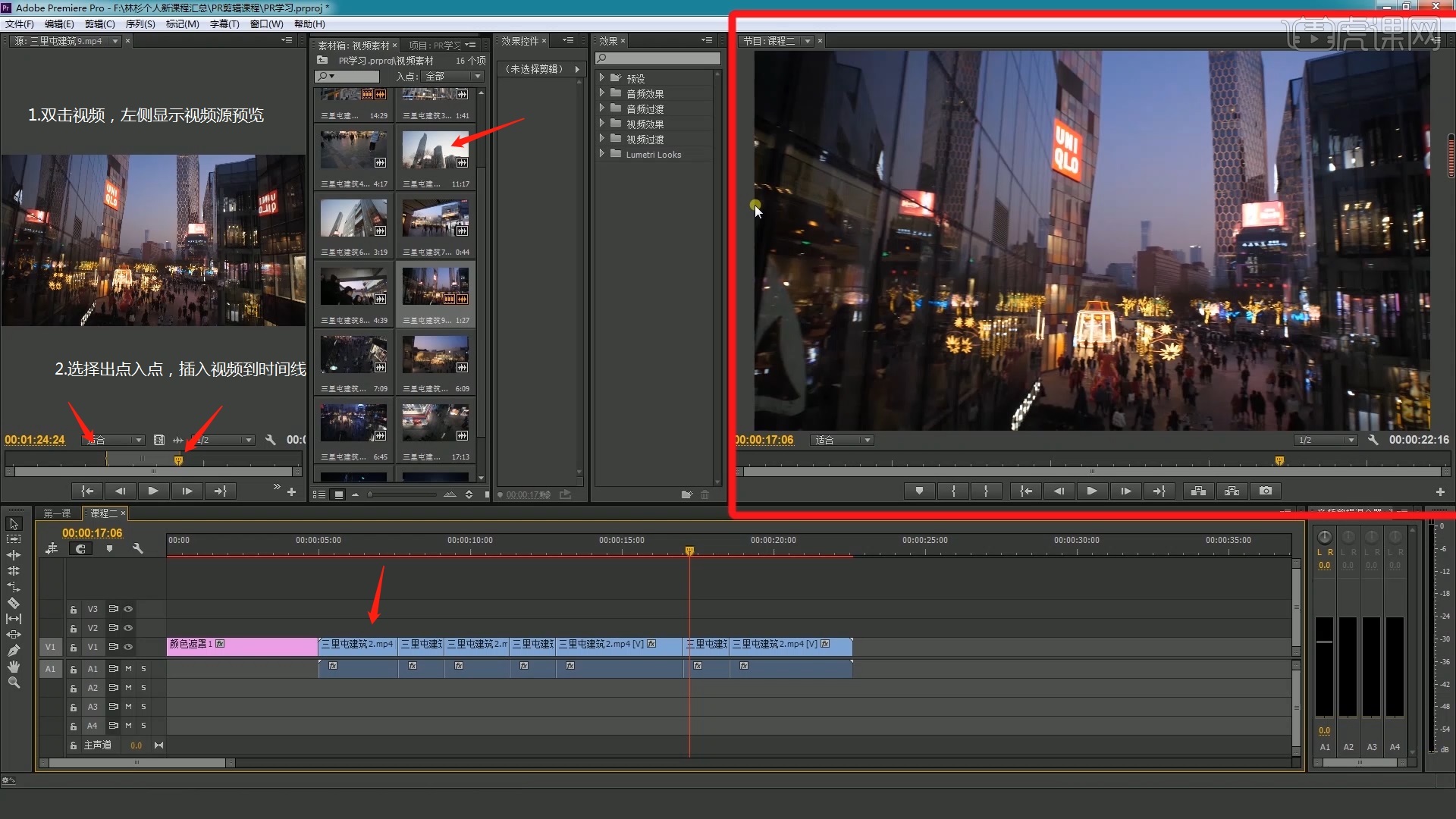
Task: Select the Slide tool
Action: pyautogui.click(x=14, y=635)
